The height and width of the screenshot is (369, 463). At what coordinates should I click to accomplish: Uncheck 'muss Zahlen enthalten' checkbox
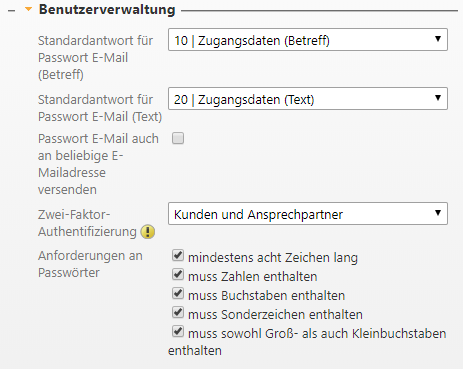click(178, 274)
